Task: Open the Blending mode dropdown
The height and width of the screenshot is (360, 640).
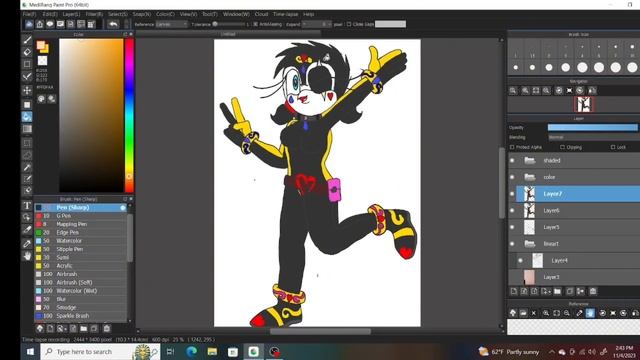Action: 593,138
